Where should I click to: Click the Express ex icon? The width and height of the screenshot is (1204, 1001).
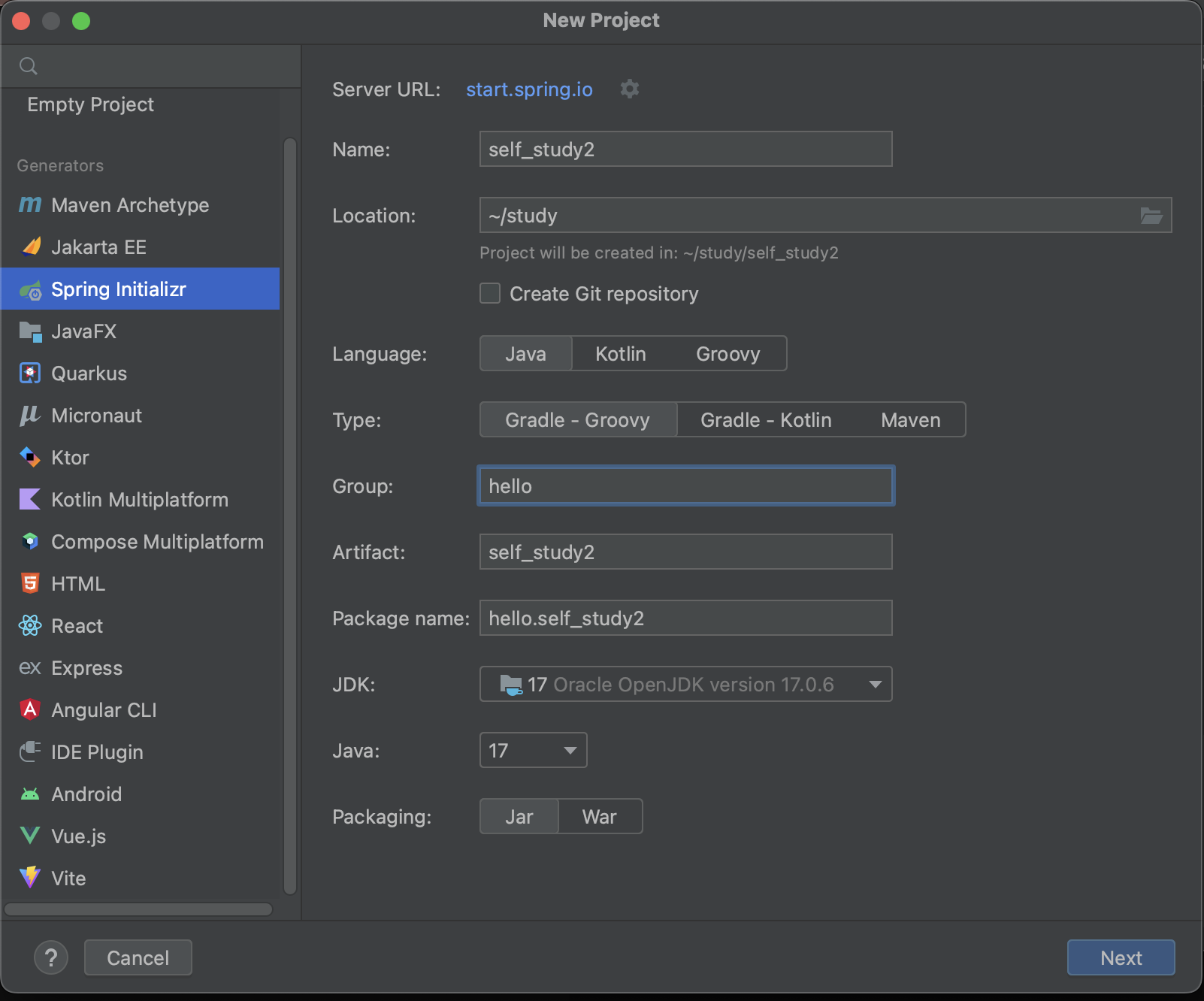click(x=30, y=667)
